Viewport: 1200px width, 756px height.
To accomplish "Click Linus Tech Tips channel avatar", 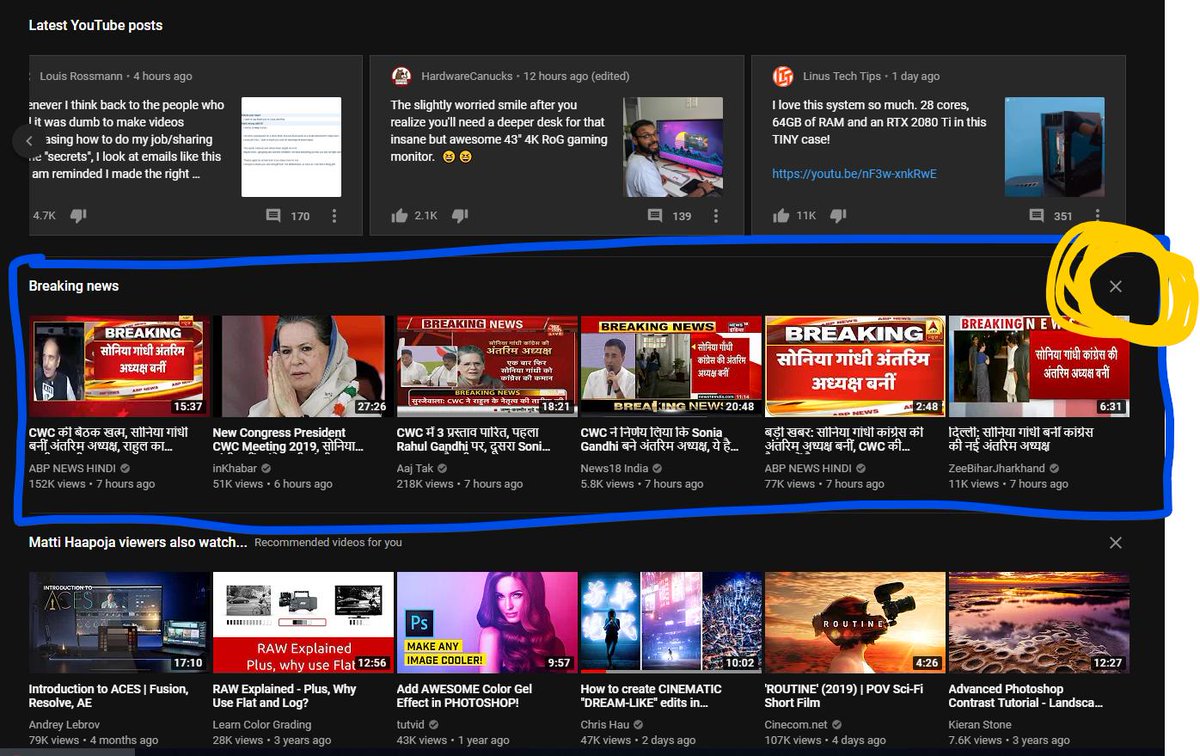I will click(x=783, y=76).
